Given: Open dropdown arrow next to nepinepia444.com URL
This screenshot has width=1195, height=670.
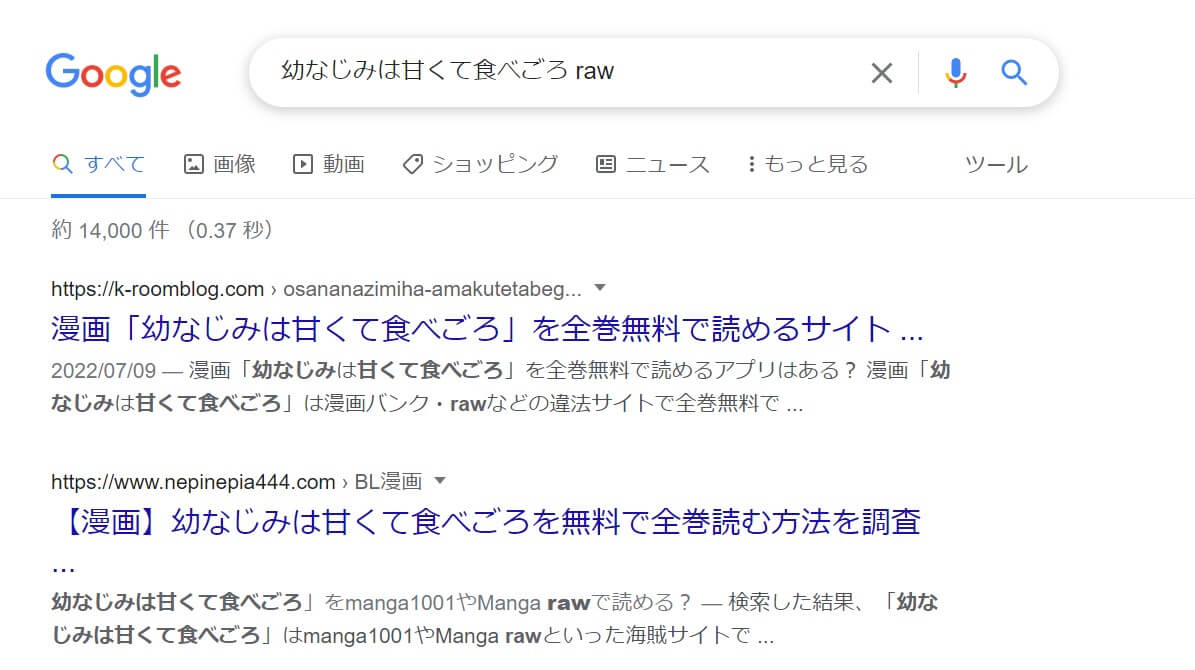Looking at the screenshot, I should coord(440,481).
